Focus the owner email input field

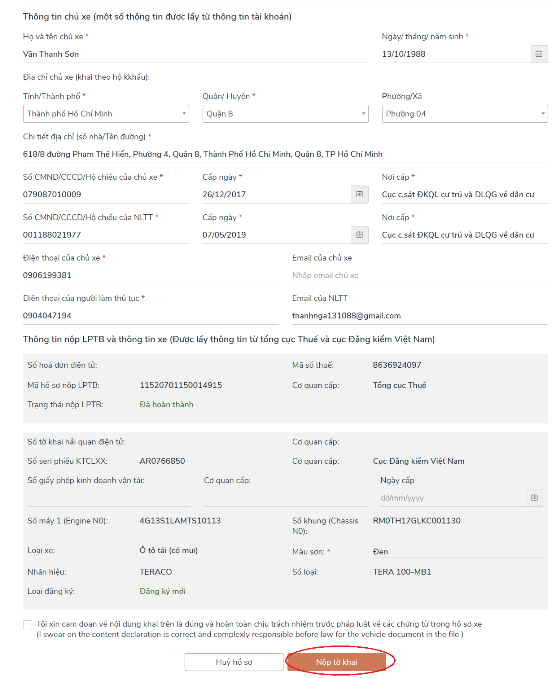tap(420, 275)
